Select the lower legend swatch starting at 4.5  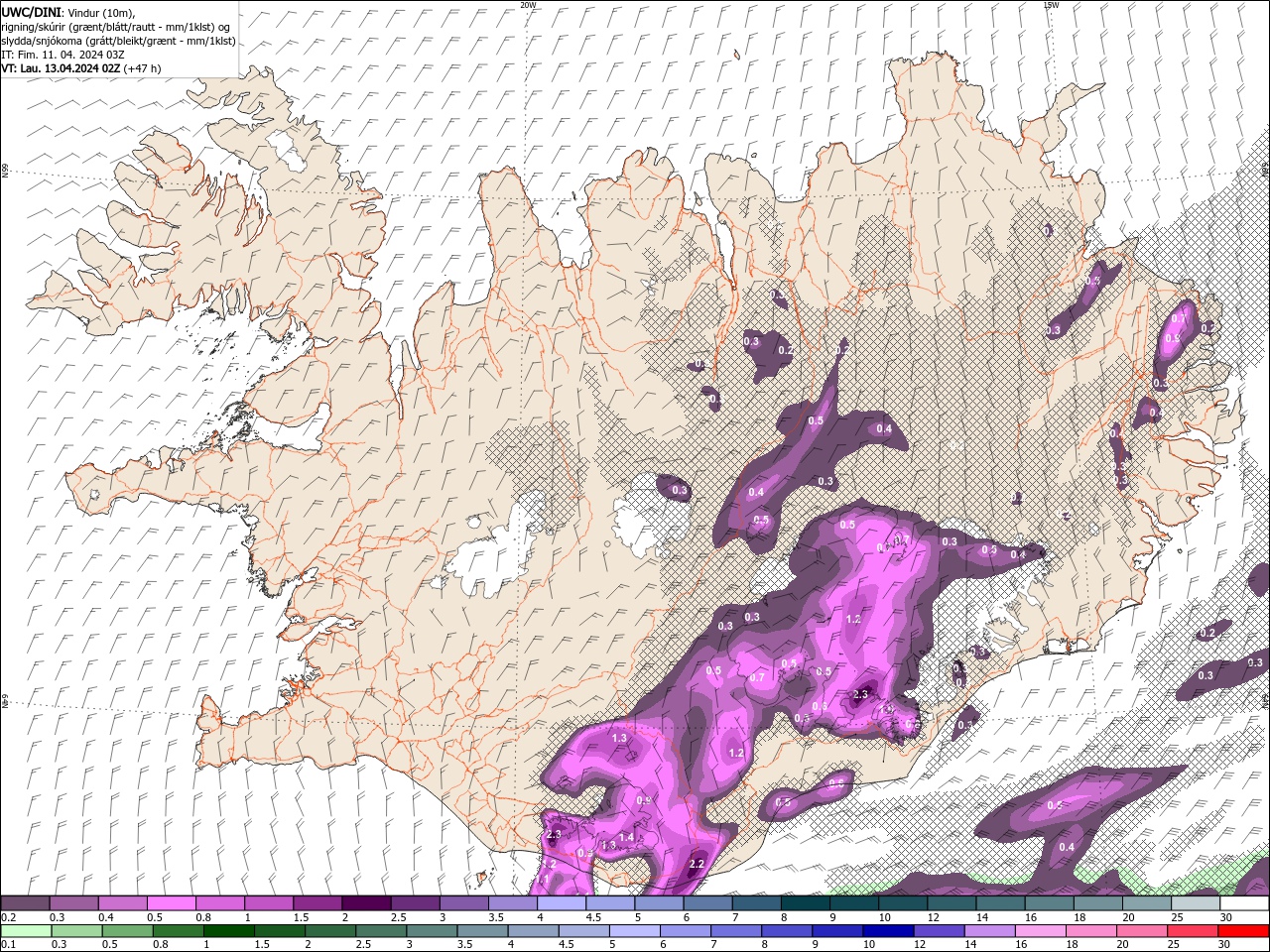click(x=583, y=931)
